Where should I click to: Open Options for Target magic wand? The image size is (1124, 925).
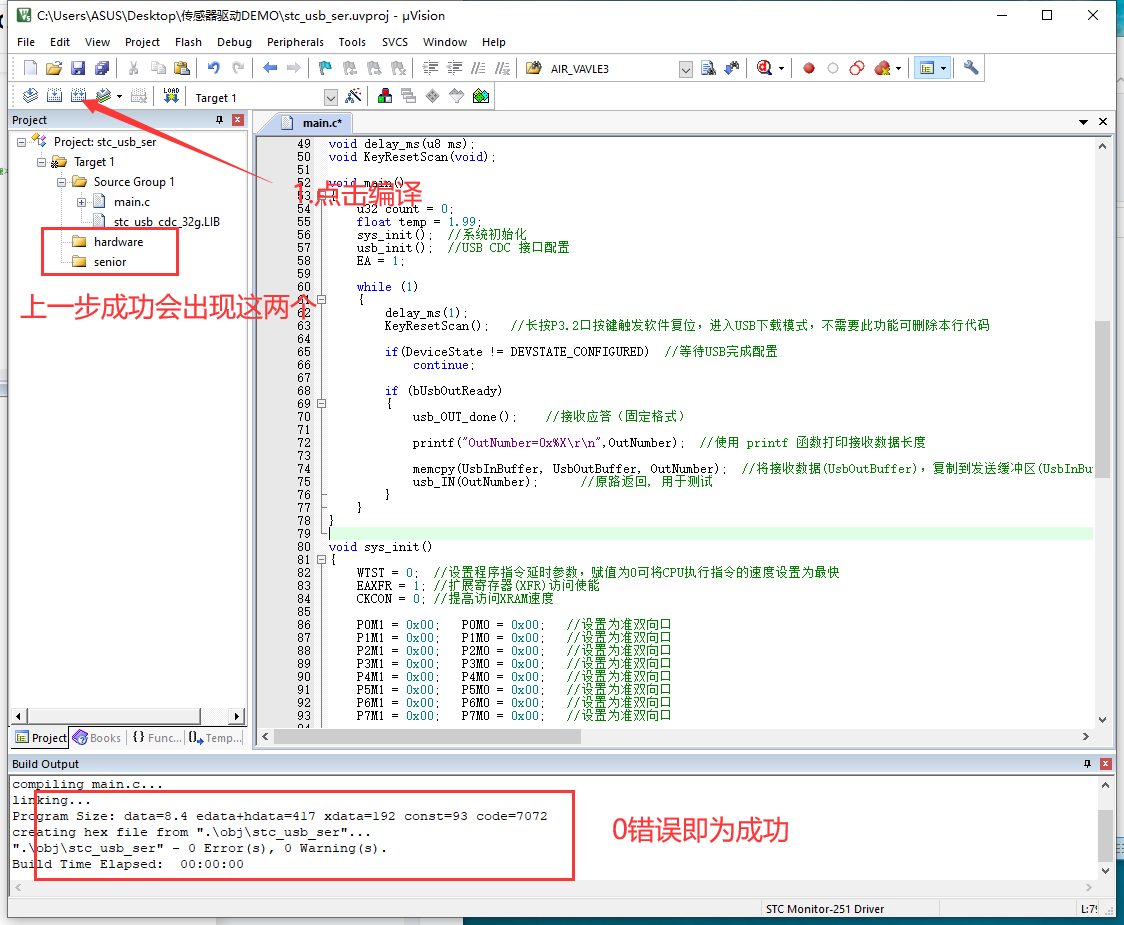353,95
